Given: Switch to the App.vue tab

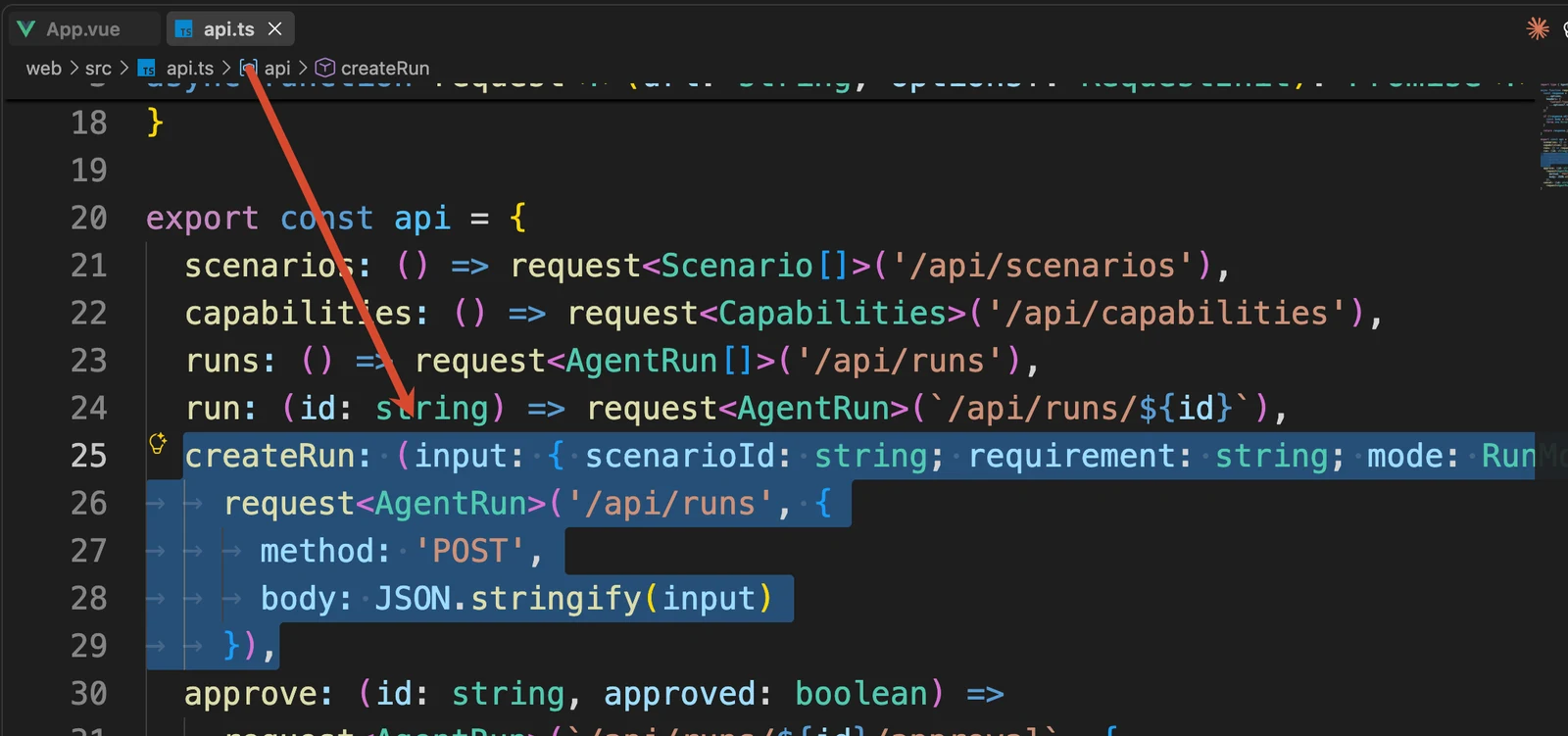Looking at the screenshot, I should click(x=83, y=29).
